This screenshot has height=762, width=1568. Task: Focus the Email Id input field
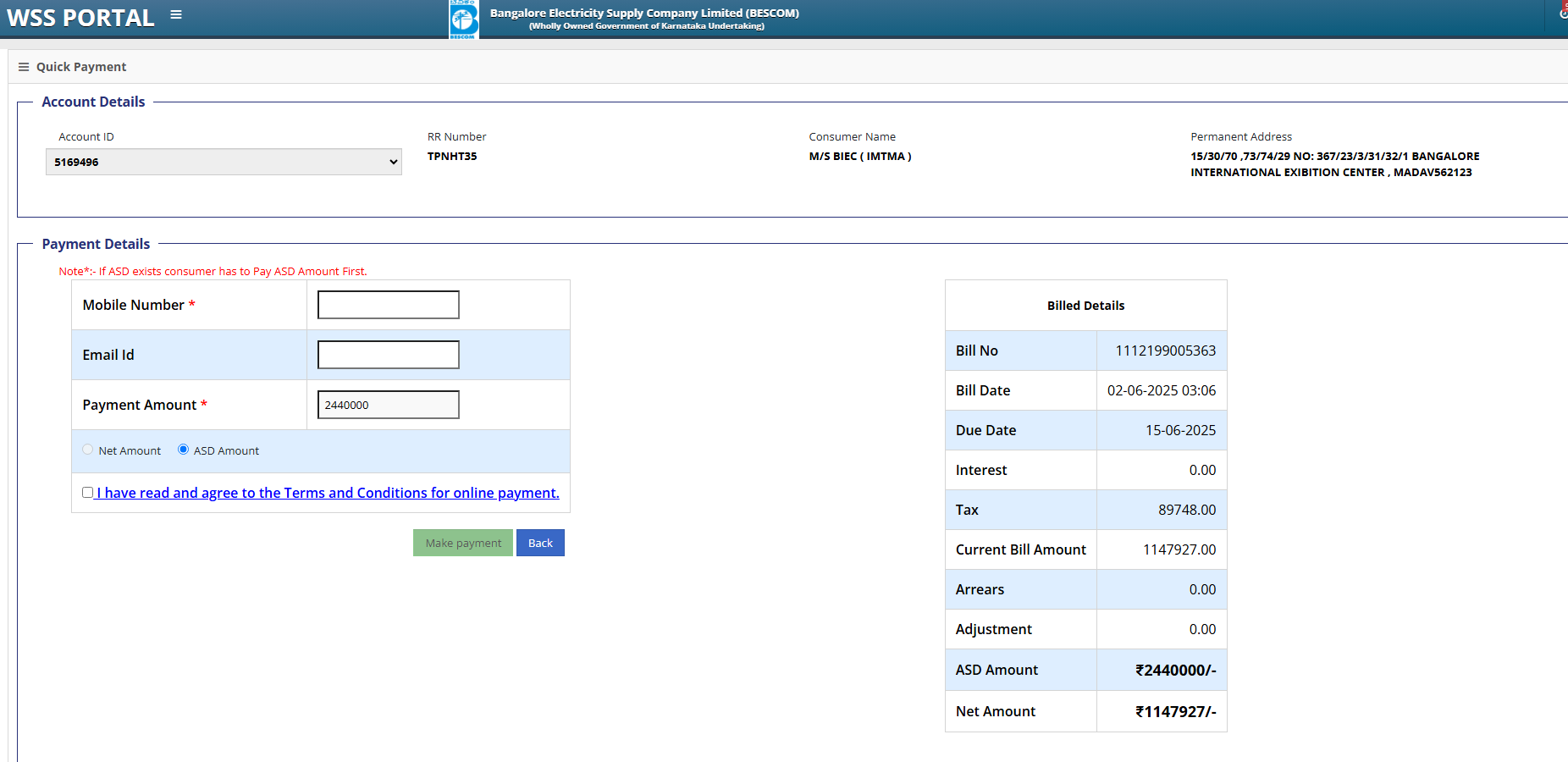click(389, 355)
